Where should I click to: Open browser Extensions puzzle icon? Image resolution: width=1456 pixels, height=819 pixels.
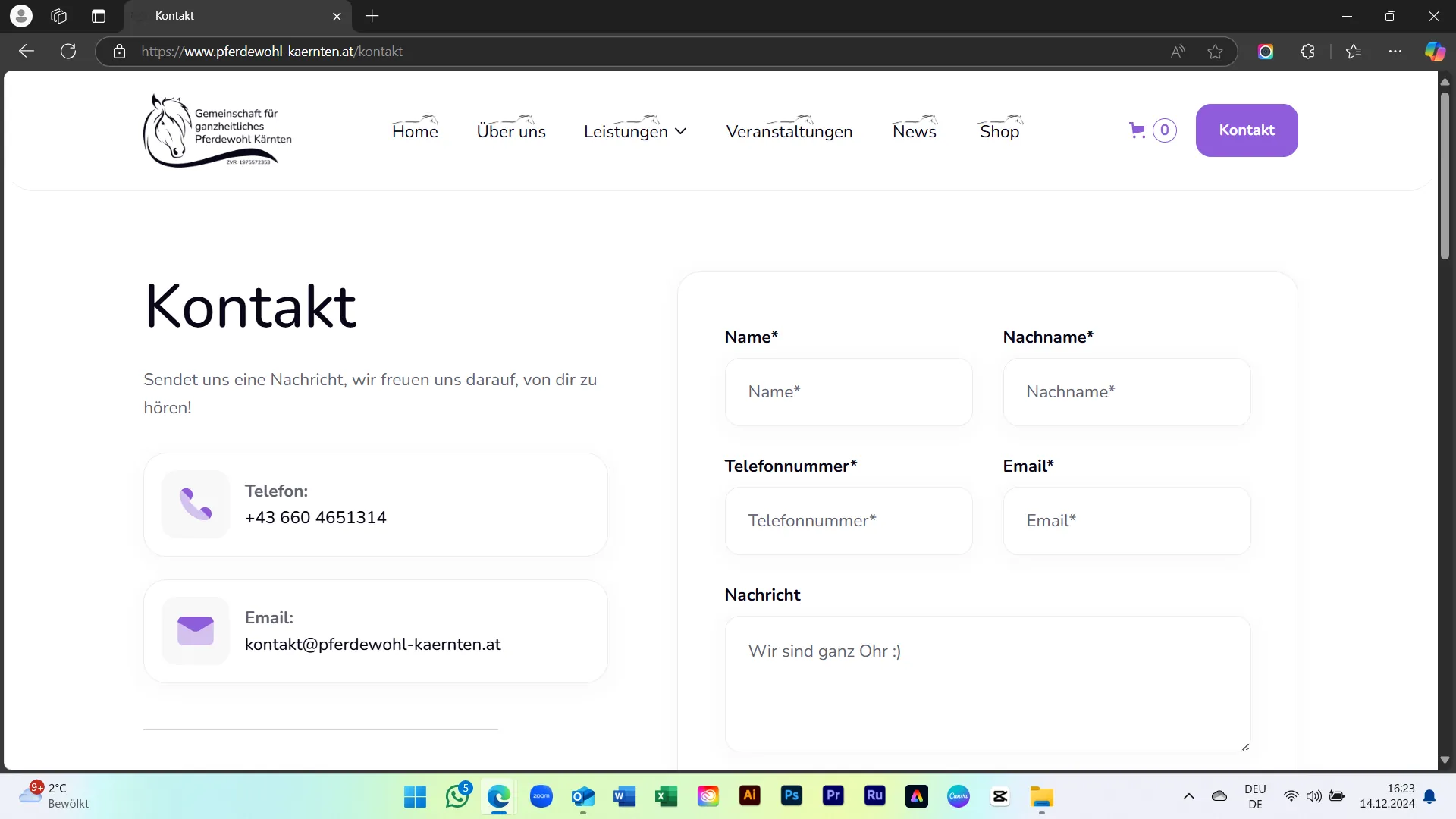pos(1307,52)
